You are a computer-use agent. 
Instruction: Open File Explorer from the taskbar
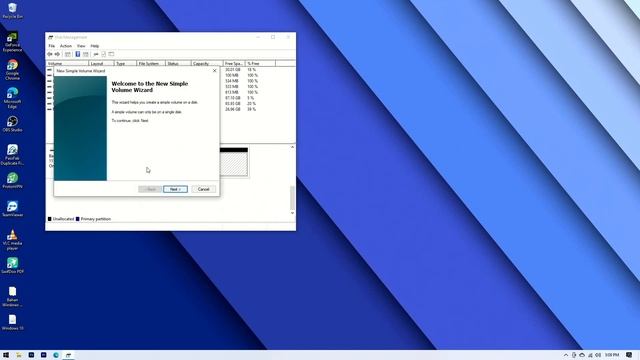19,355
